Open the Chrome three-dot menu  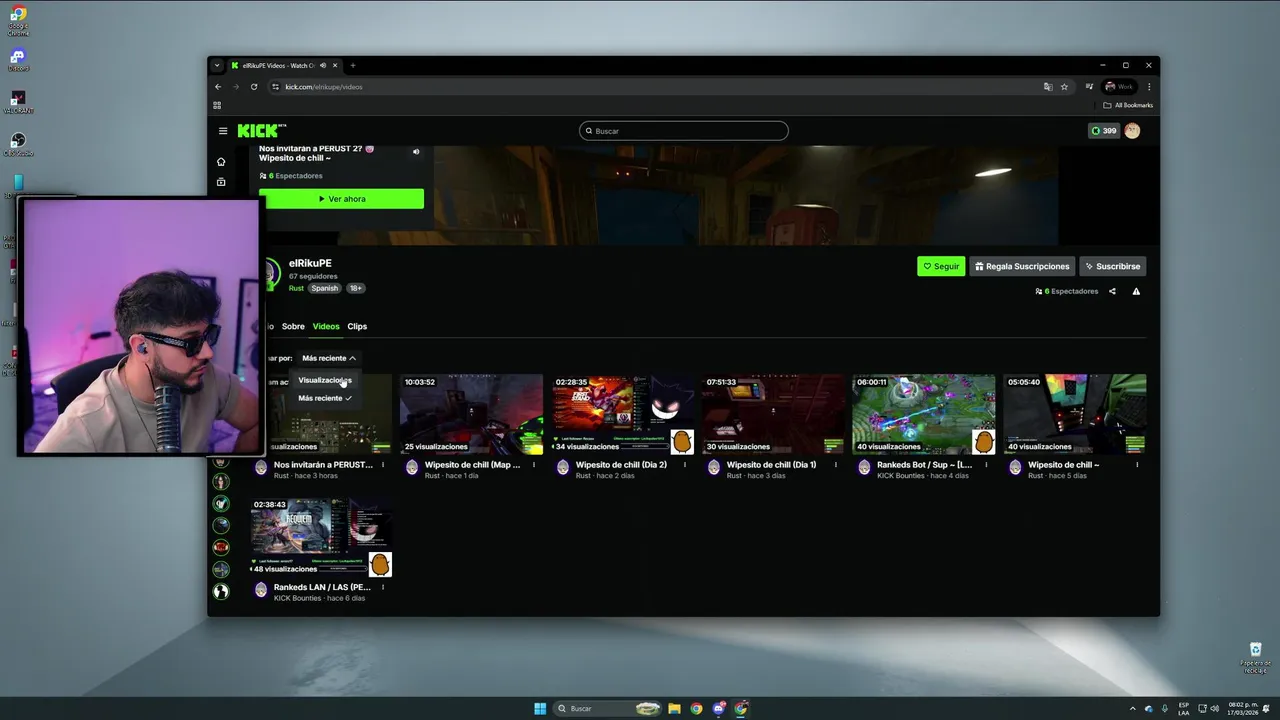tap(1149, 87)
